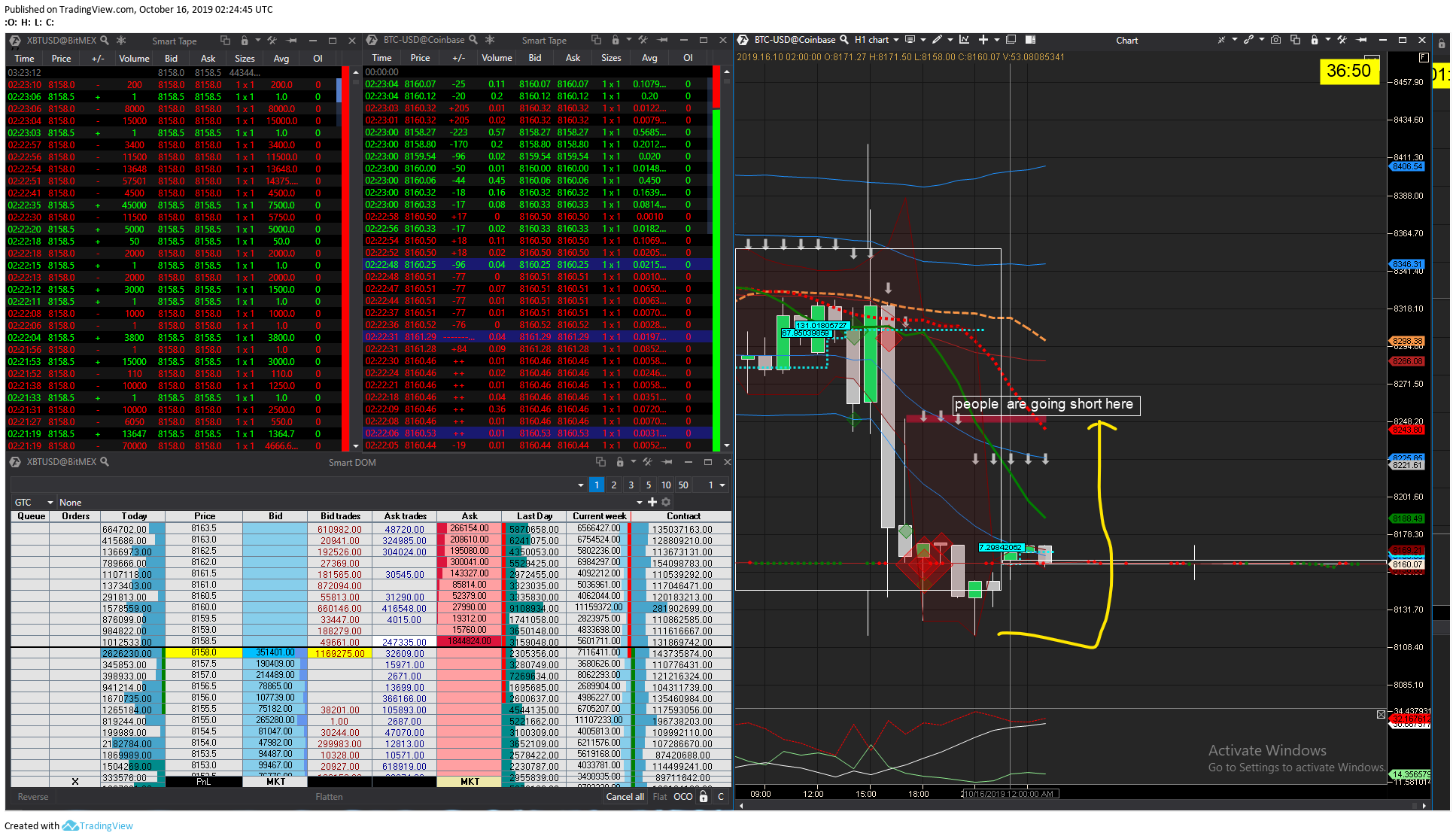The image size is (1456, 839).
Task: Select quantity preset 5 in Smart DOM
Action: 649,485
